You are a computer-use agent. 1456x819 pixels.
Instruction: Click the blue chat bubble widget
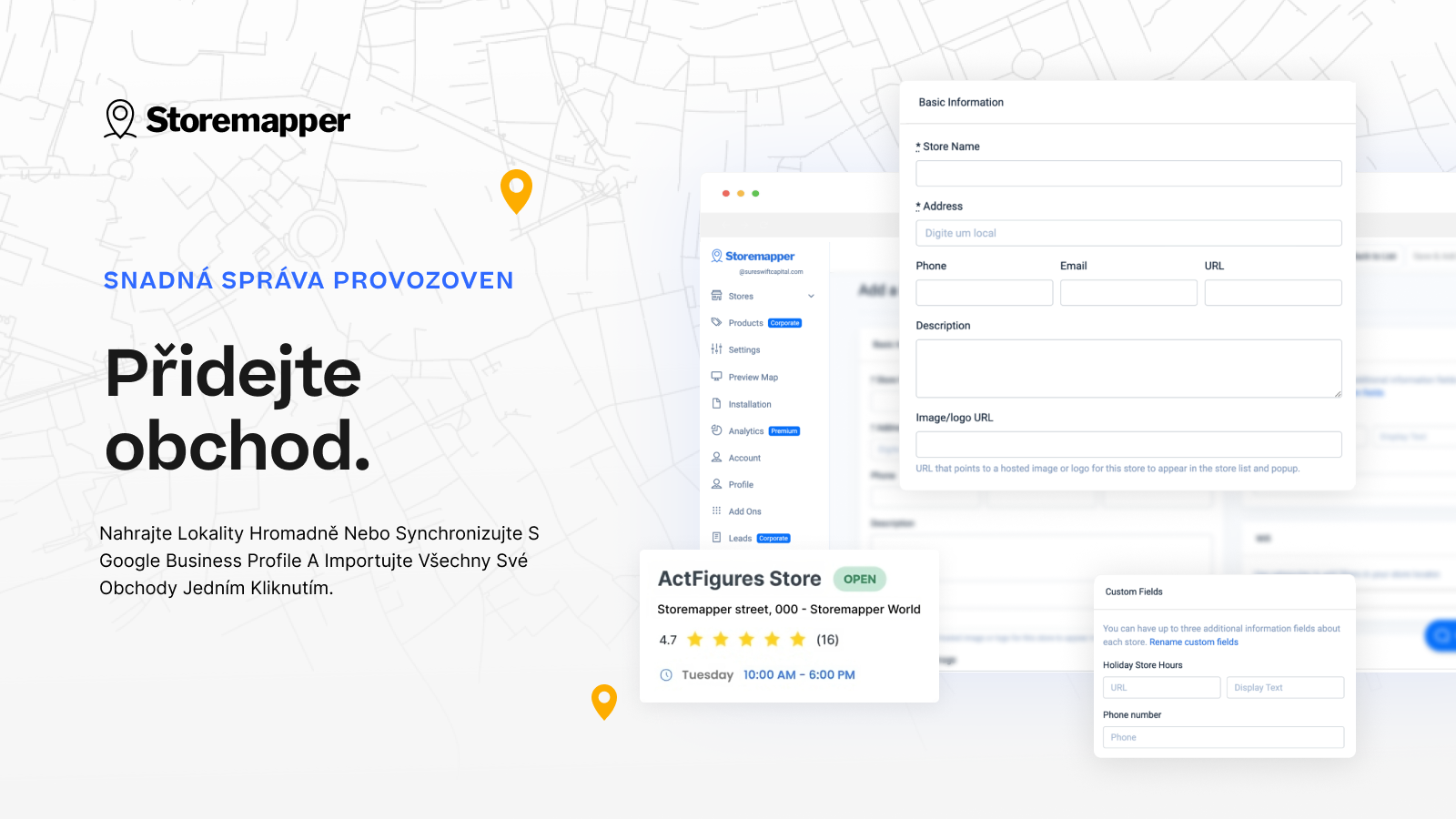[x=1441, y=635]
